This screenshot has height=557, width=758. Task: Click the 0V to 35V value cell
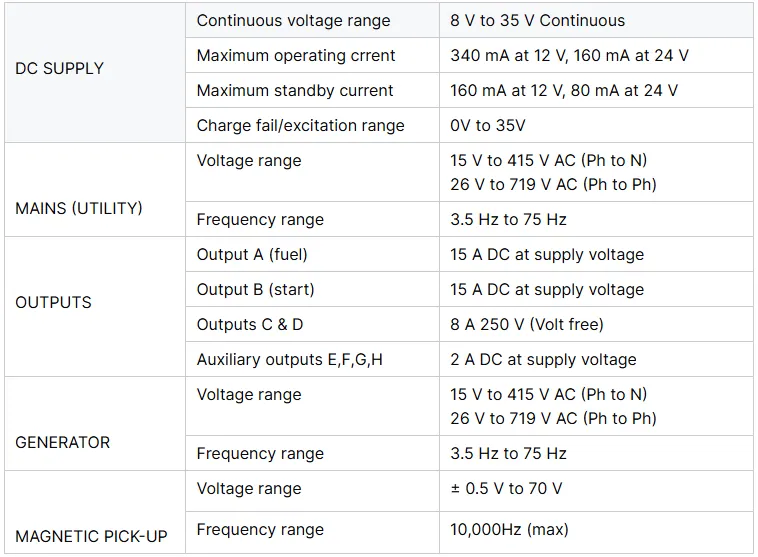click(x=596, y=125)
